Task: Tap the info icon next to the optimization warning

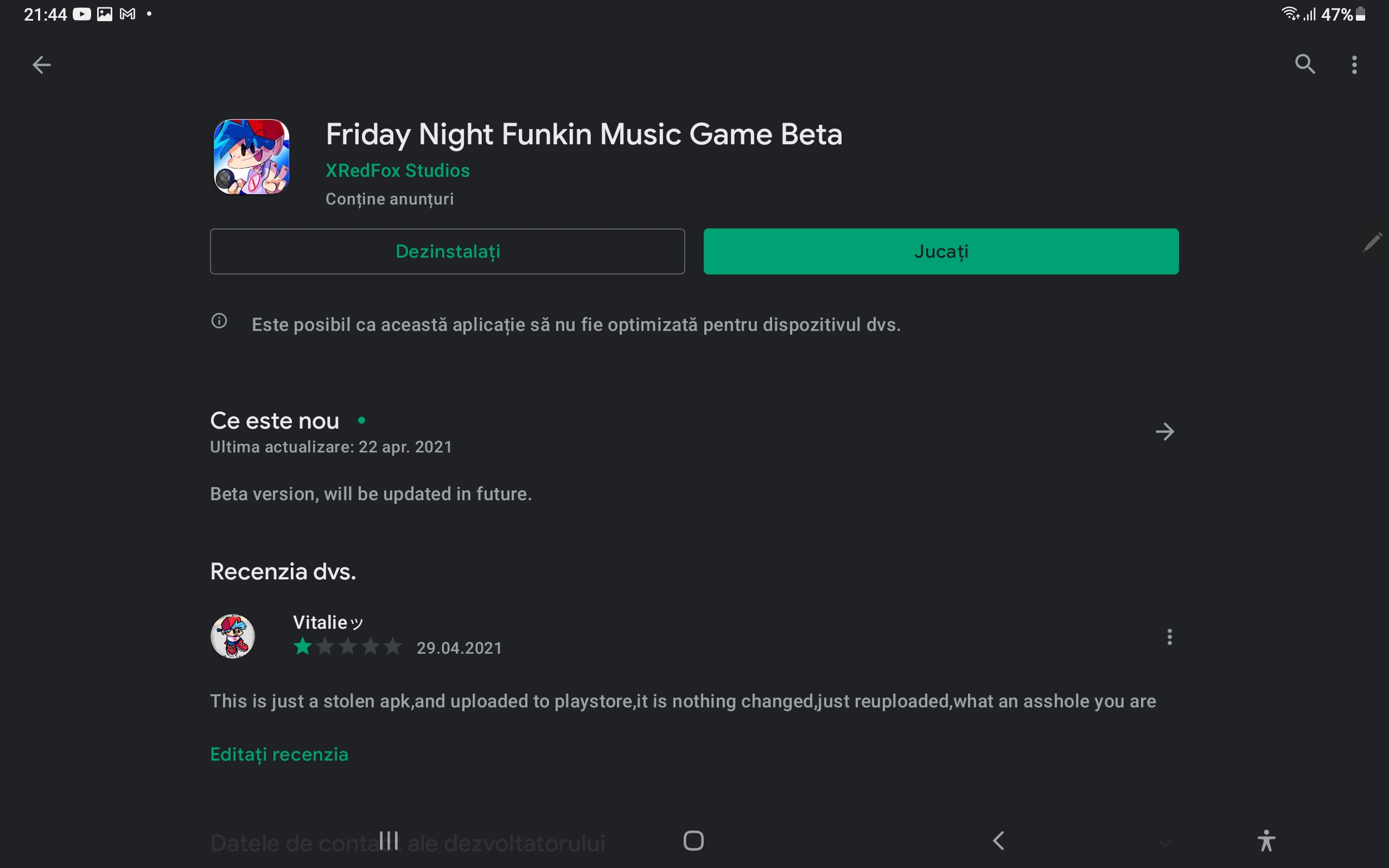Action: [x=219, y=321]
